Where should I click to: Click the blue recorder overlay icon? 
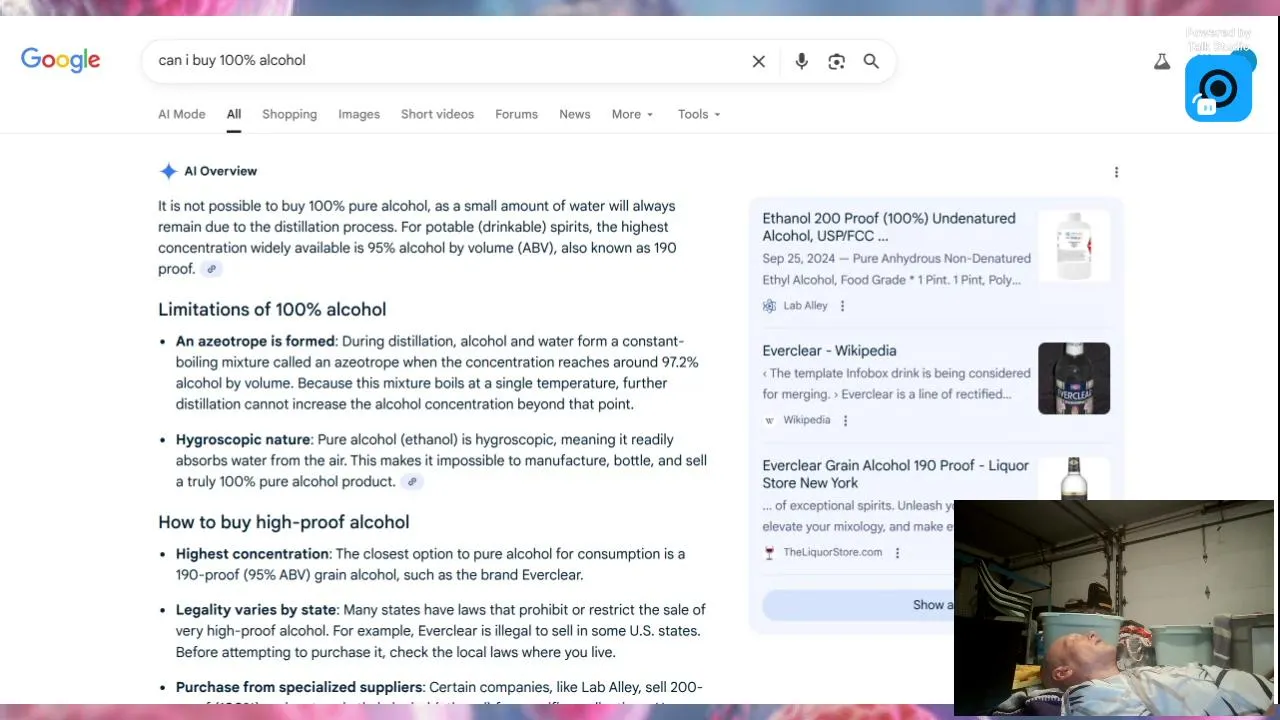click(x=1218, y=88)
